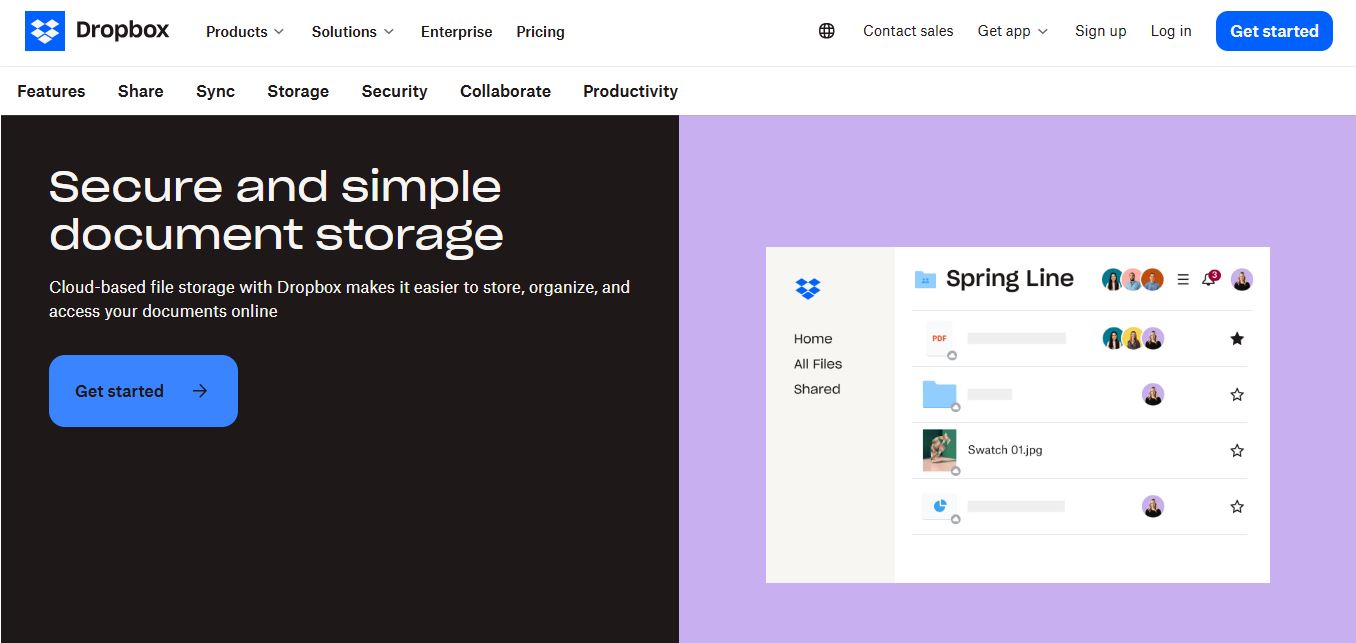Click the shared avatars on the PDF row
Viewport: 1356px width, 643px height.
click(1133, 339)
